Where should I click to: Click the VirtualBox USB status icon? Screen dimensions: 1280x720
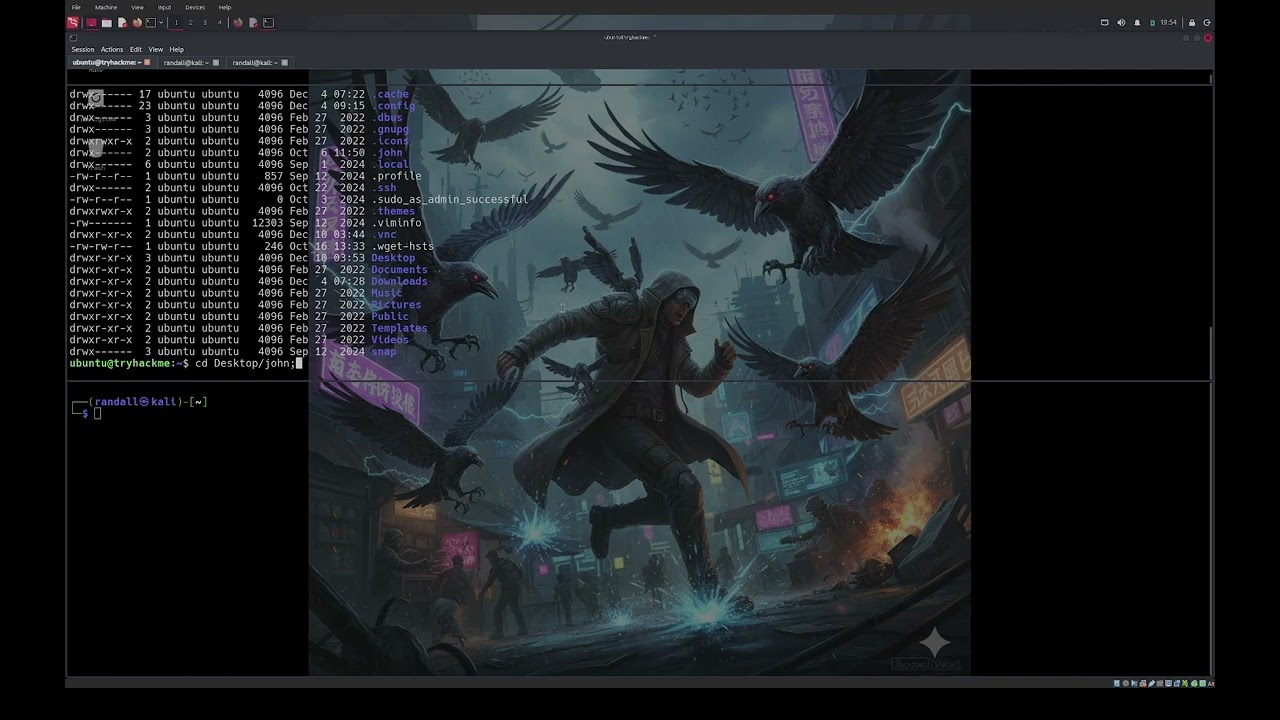[1152, 684]
